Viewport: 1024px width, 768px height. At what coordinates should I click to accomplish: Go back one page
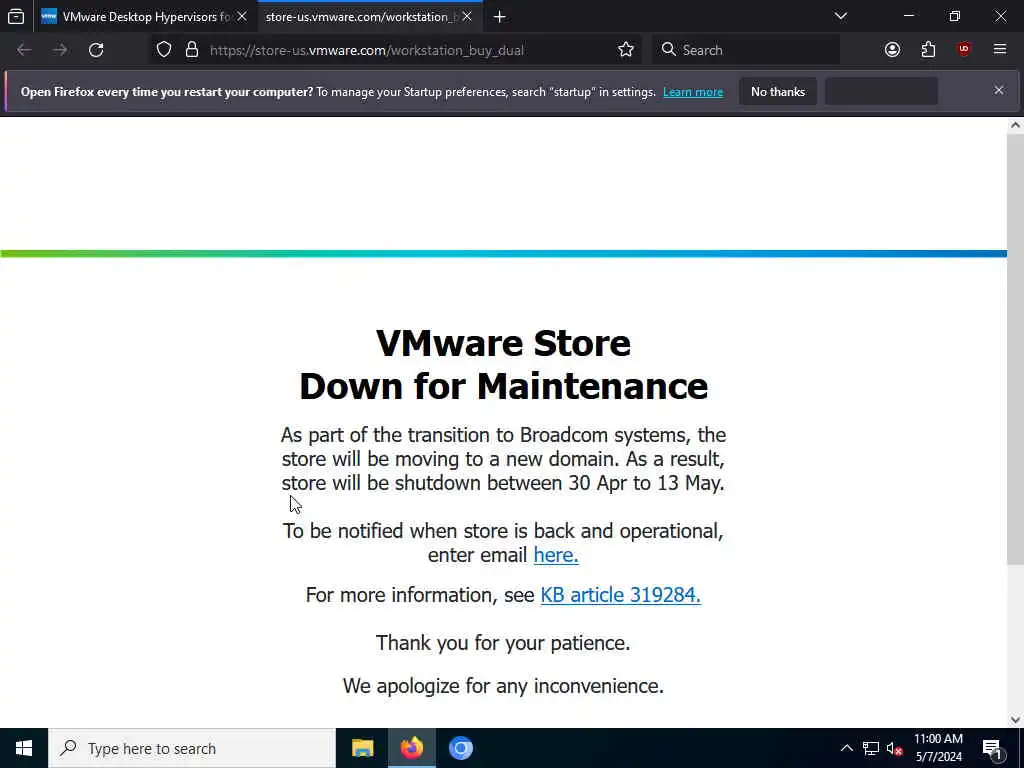pos(24,50)
